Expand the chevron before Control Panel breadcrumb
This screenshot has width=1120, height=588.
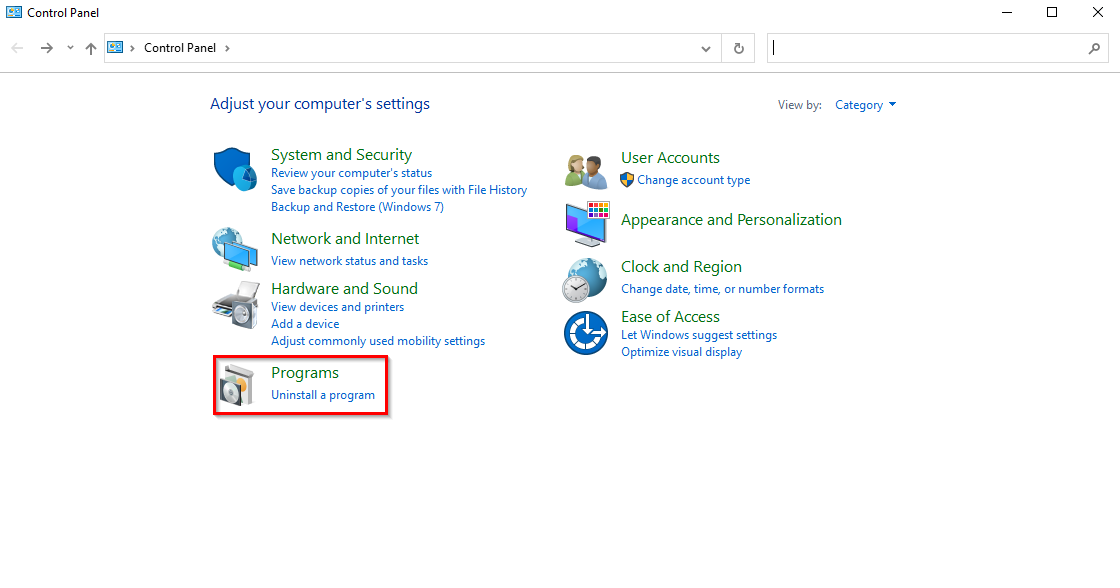click(132, 48)
